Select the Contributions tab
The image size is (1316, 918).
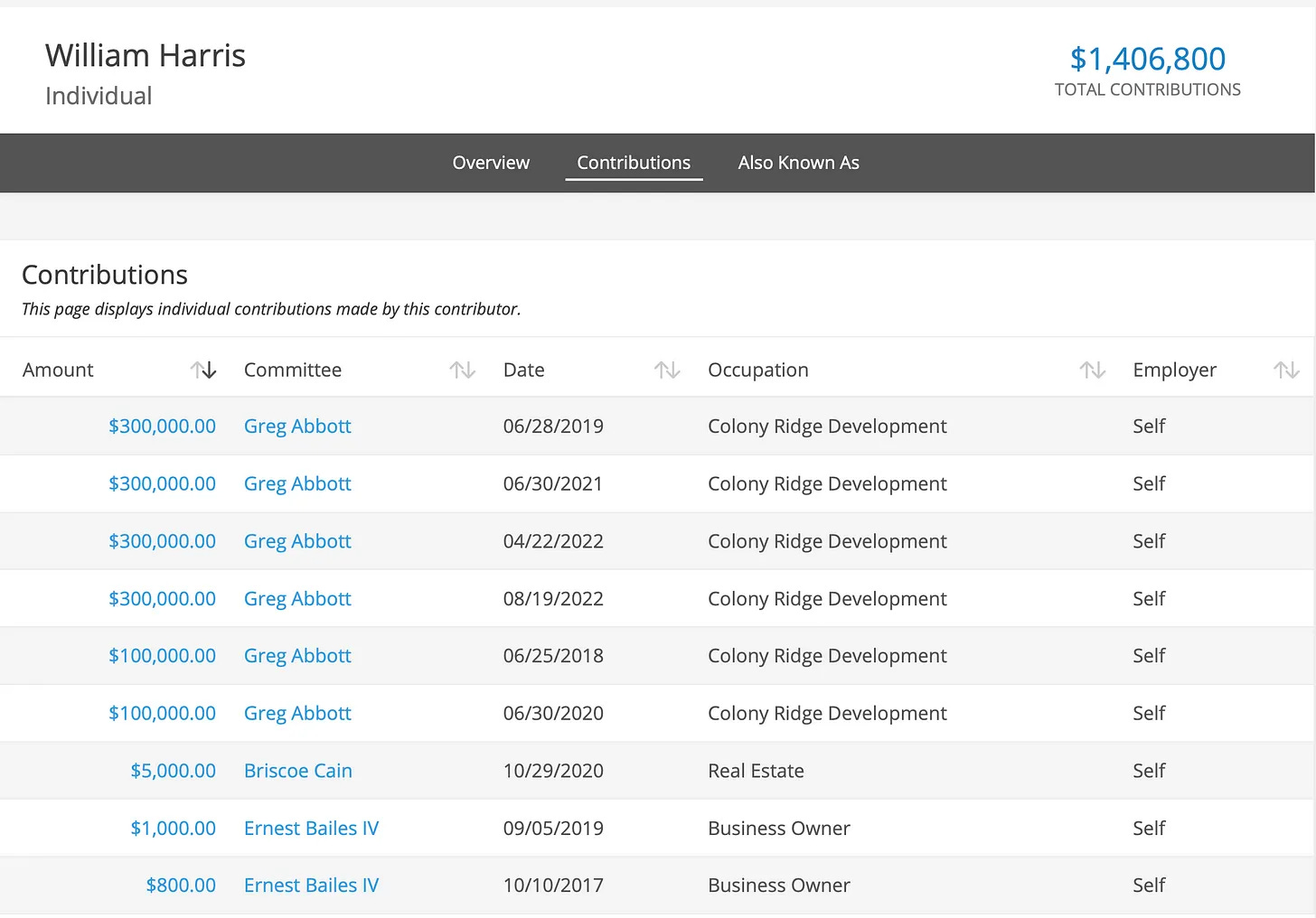click(634, 163)
